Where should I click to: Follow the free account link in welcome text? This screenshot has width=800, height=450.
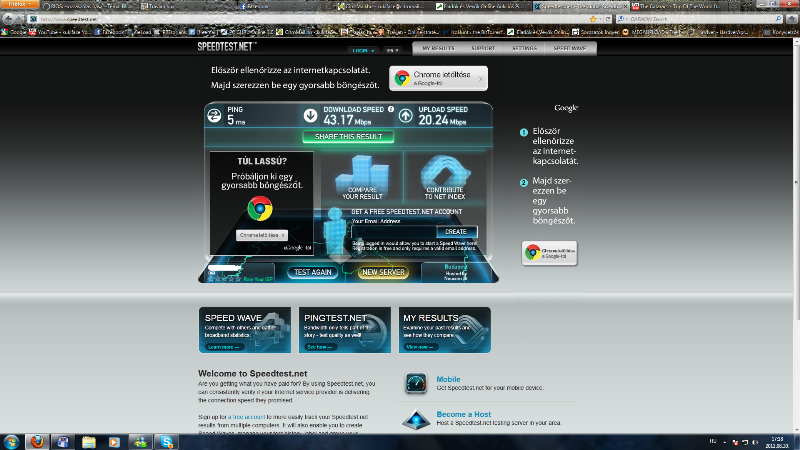click(246, 417)
